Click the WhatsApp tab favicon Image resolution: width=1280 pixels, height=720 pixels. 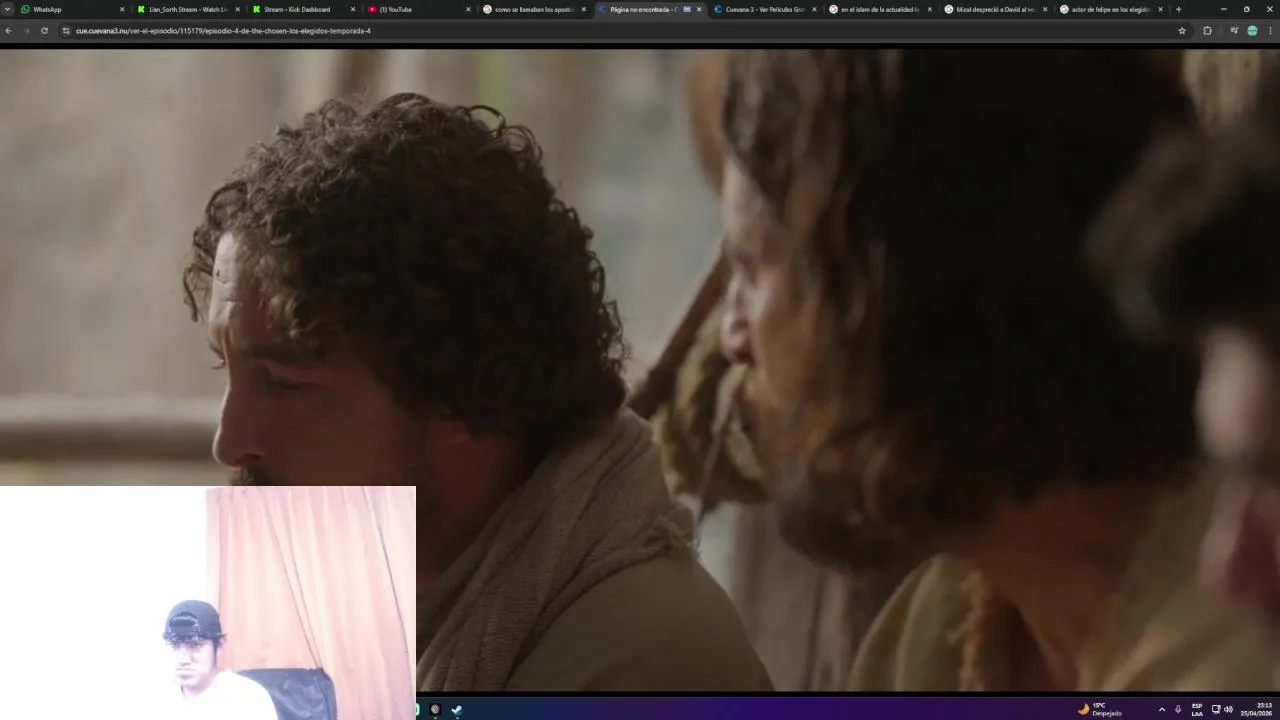tap(25, 9)
